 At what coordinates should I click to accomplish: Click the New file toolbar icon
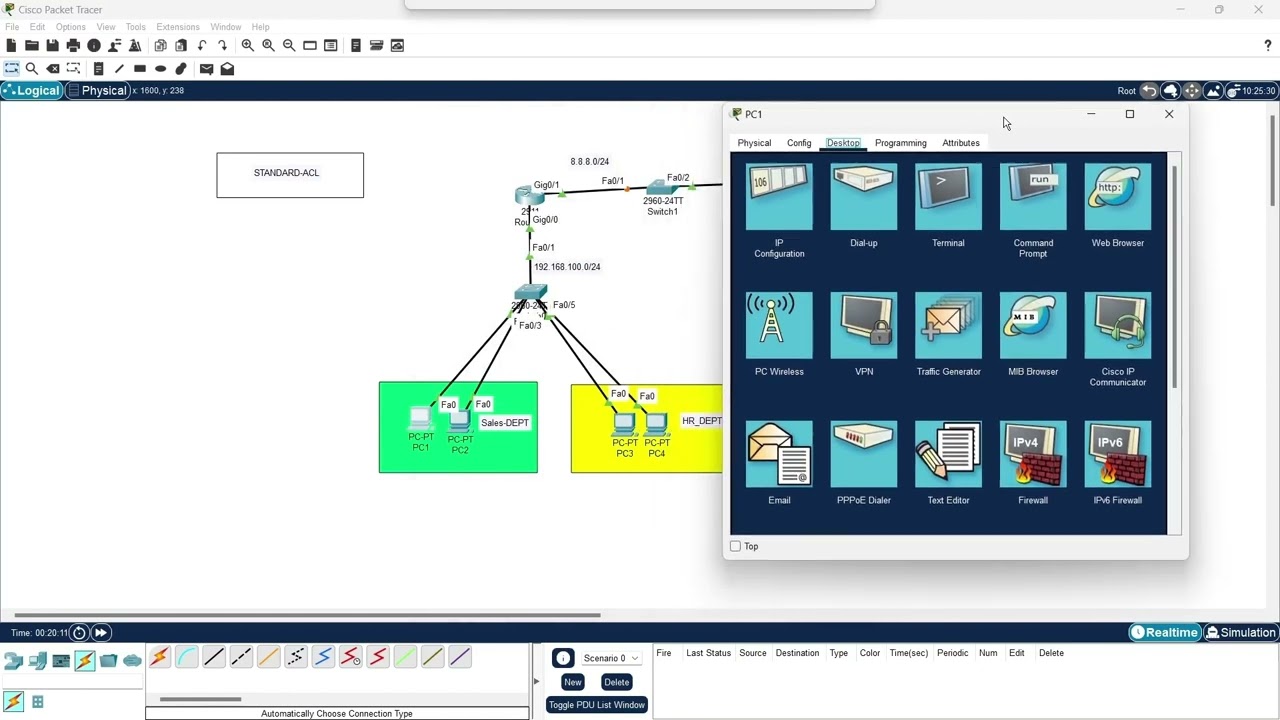11,45
